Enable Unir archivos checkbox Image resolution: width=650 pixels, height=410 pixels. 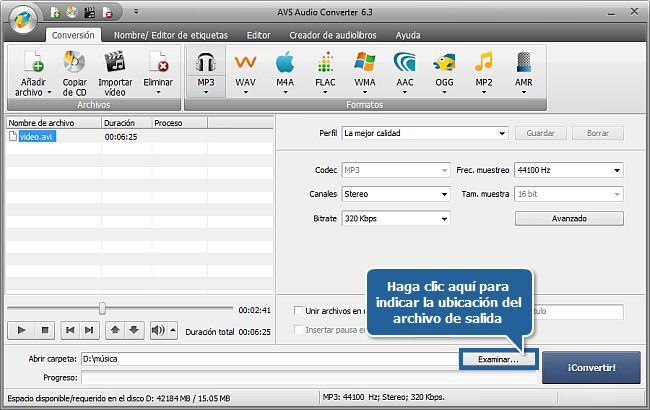click(x=298, y=311)
